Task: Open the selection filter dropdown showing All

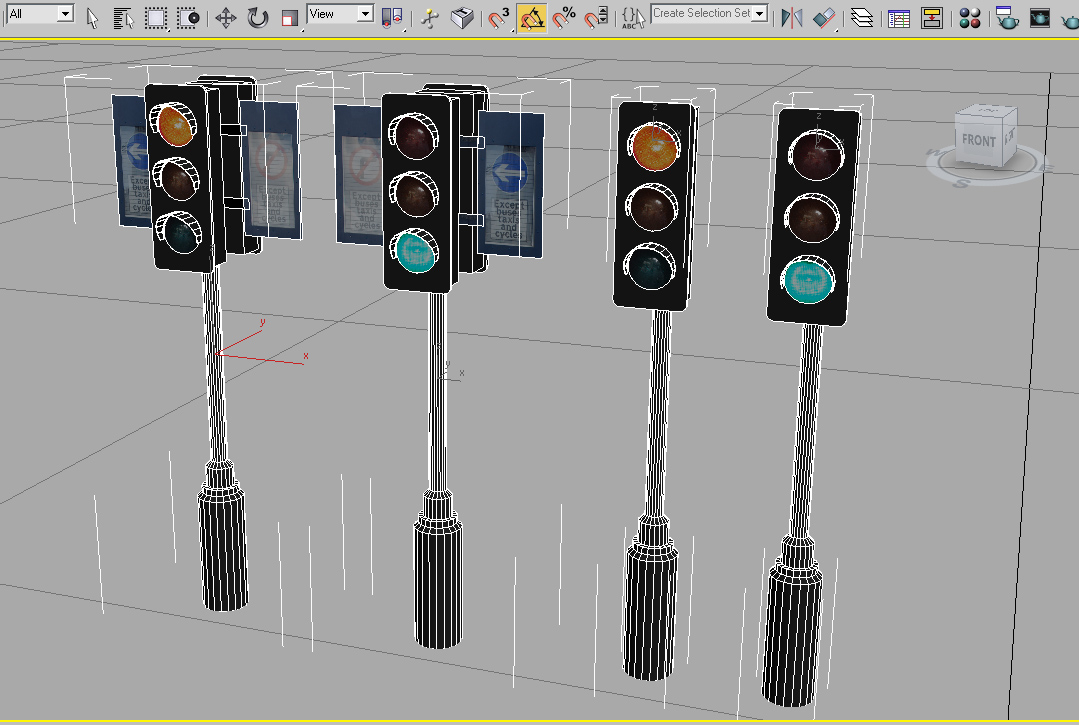Action: [63, 14]
